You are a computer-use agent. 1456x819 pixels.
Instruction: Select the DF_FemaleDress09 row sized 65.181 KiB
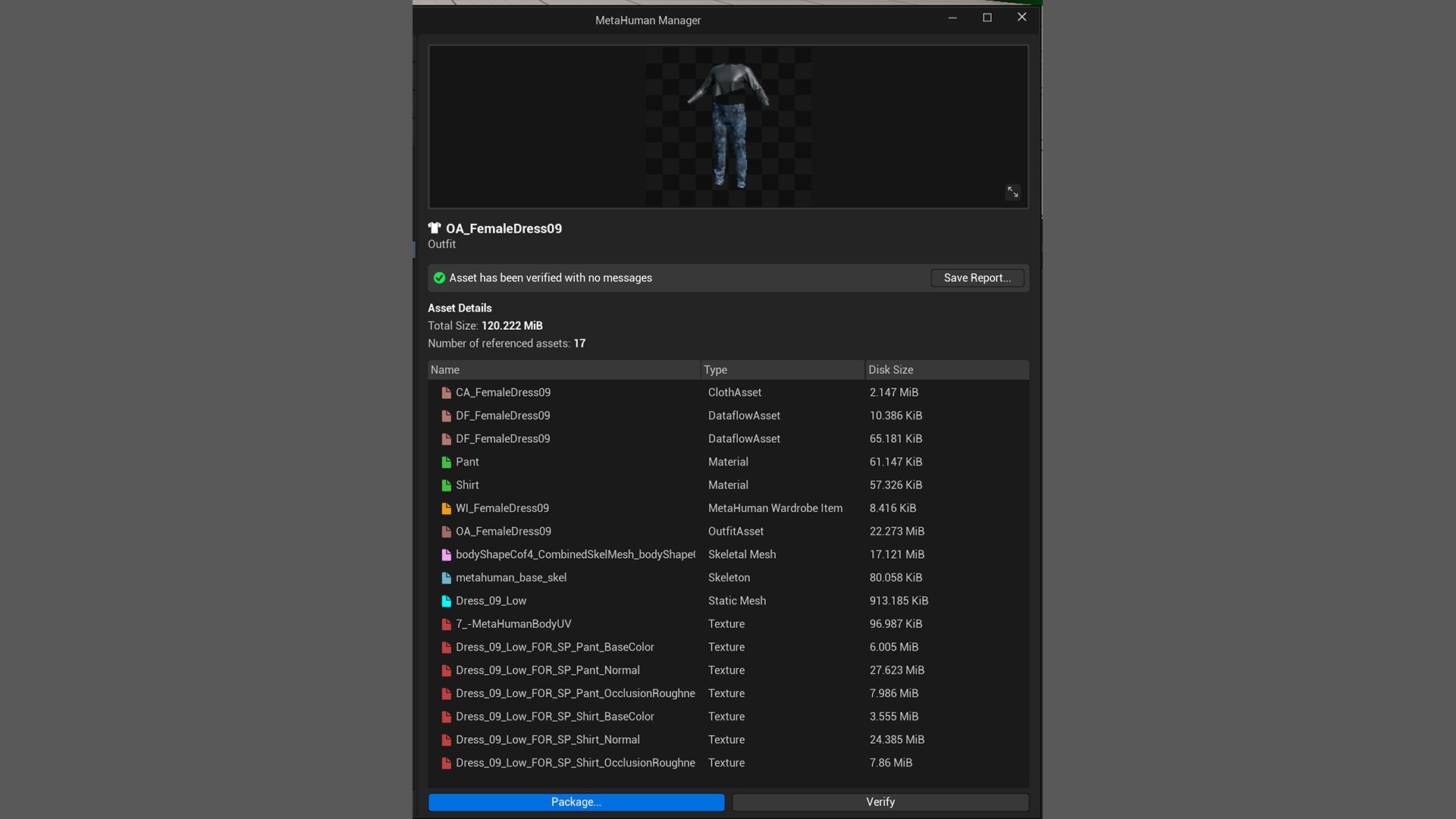point(728,439)
